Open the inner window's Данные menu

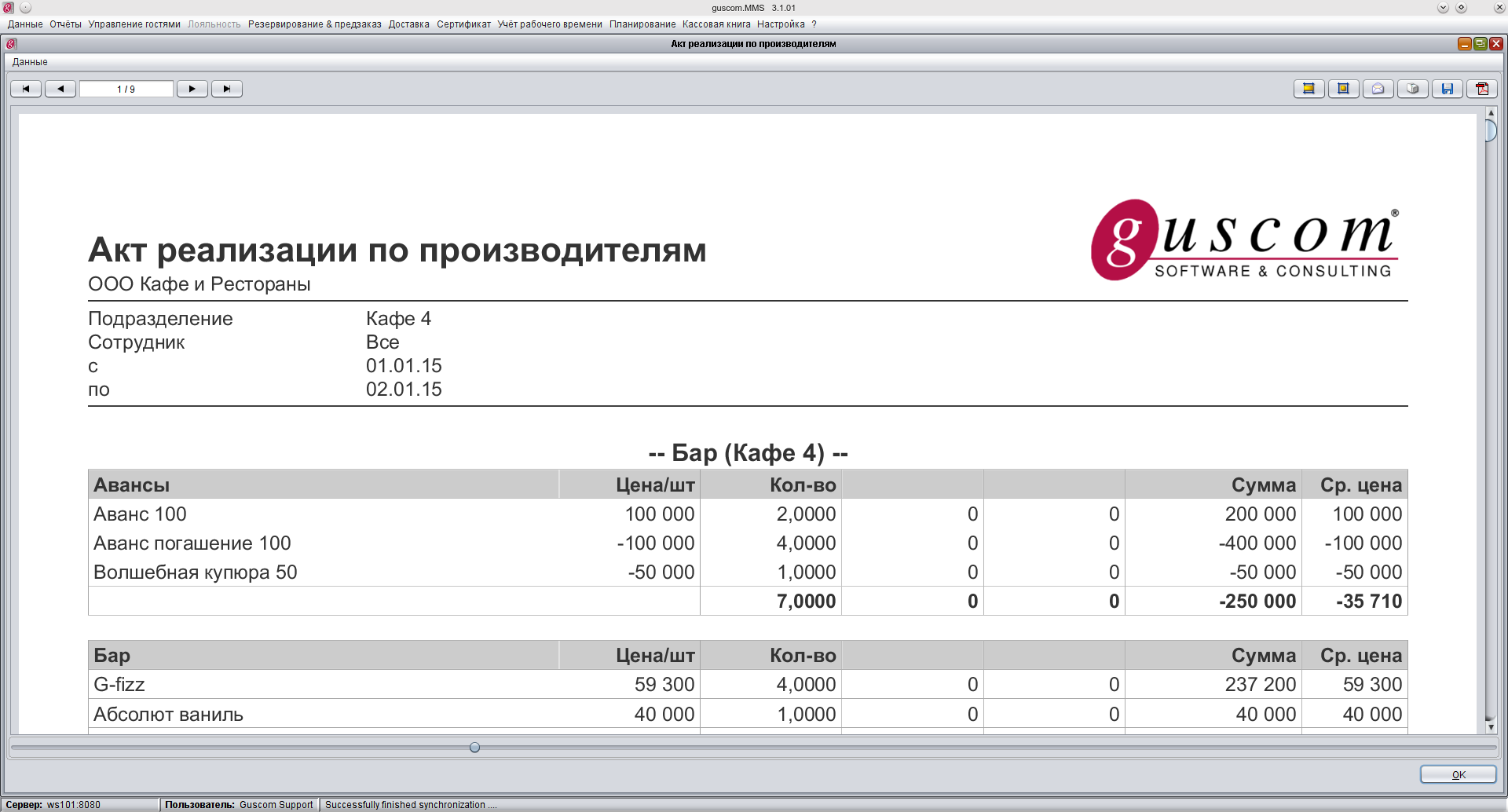pos(30,62)
